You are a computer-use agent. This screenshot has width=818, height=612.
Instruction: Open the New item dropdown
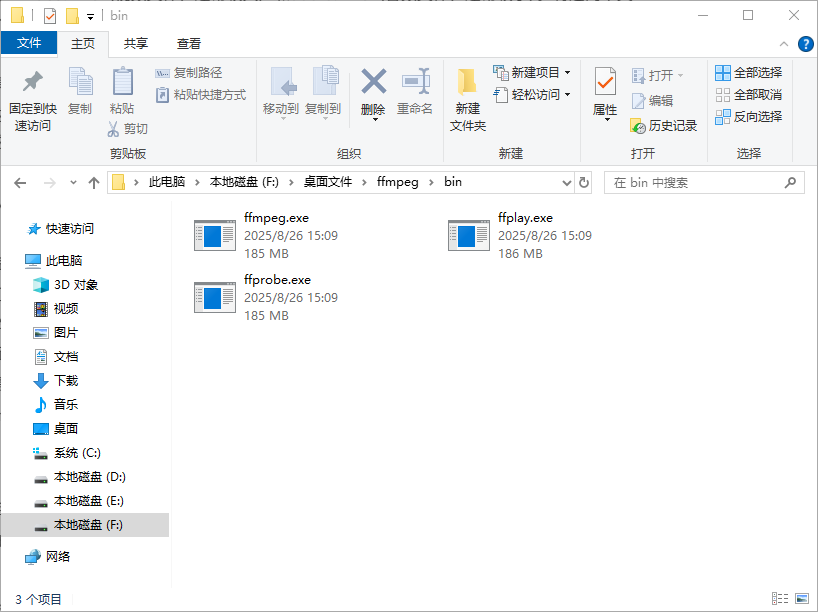(x=532, y=73)
